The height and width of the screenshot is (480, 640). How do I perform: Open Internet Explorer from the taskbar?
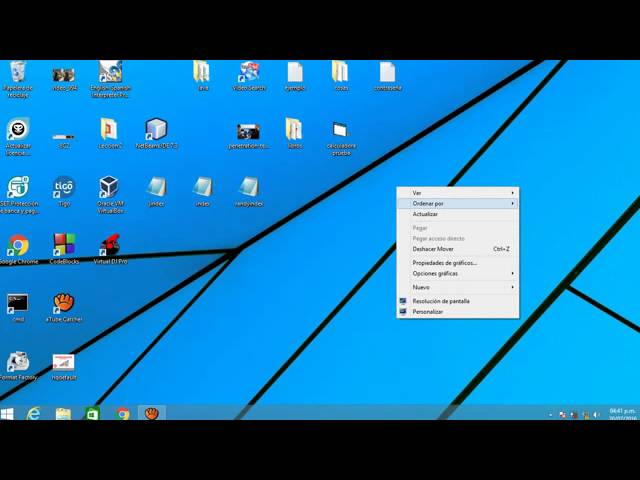(x=34, y=413)
